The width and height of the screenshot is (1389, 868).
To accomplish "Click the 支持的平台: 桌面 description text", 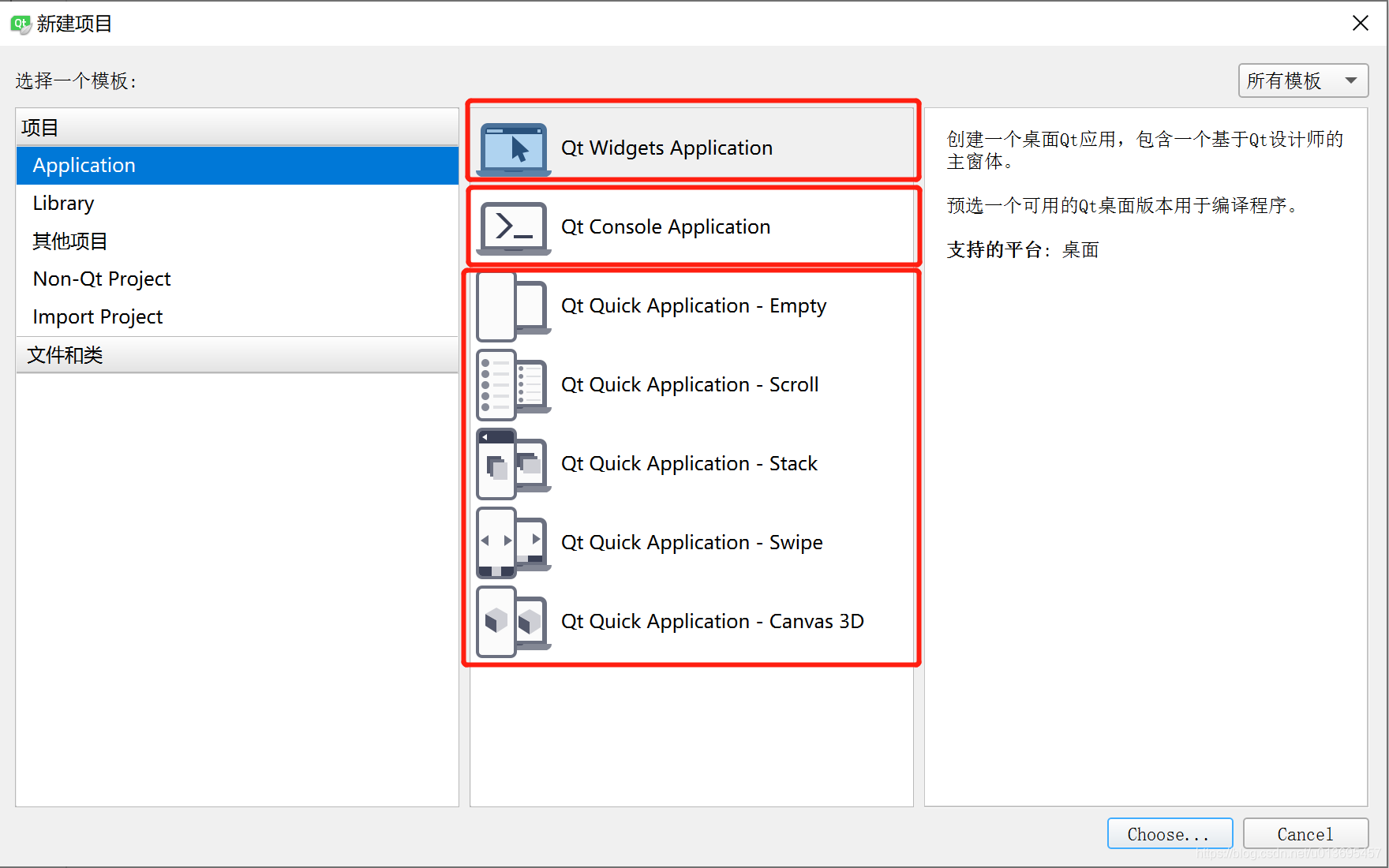I will [1023, 250].
